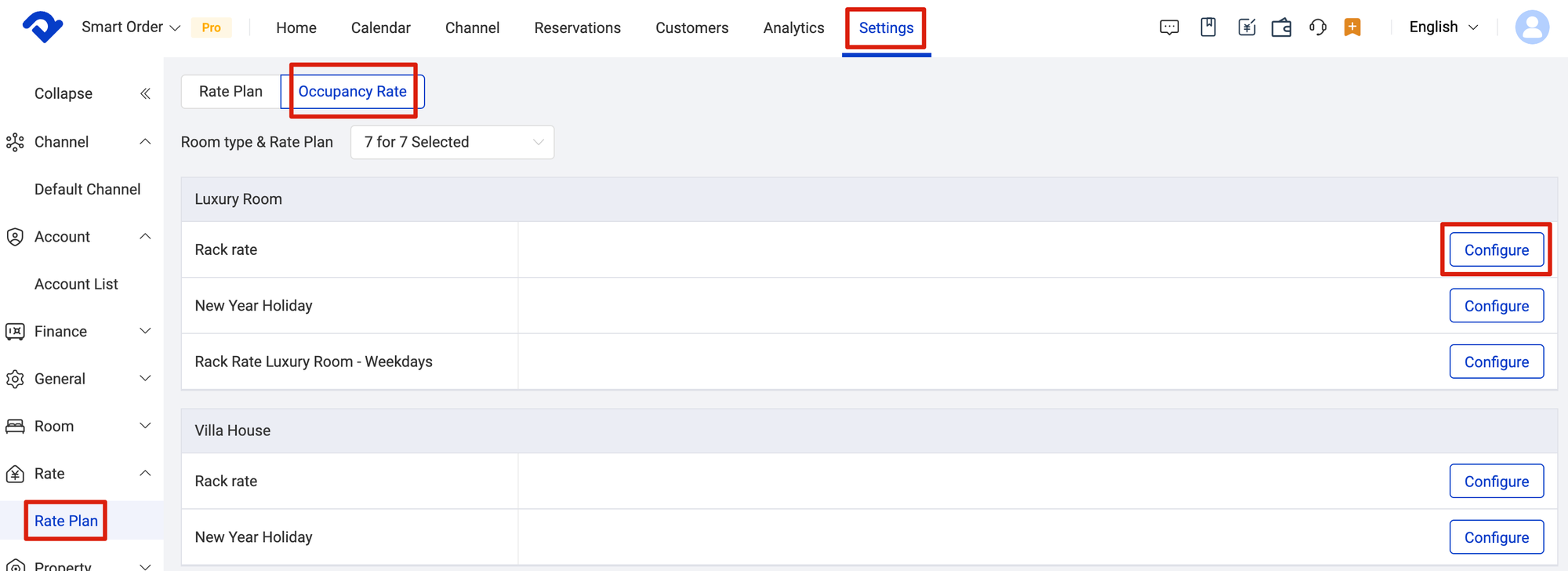This screenshot has width=1568, height=571.
Task: Open the wallet icon in header
Action: (1282, 27)
